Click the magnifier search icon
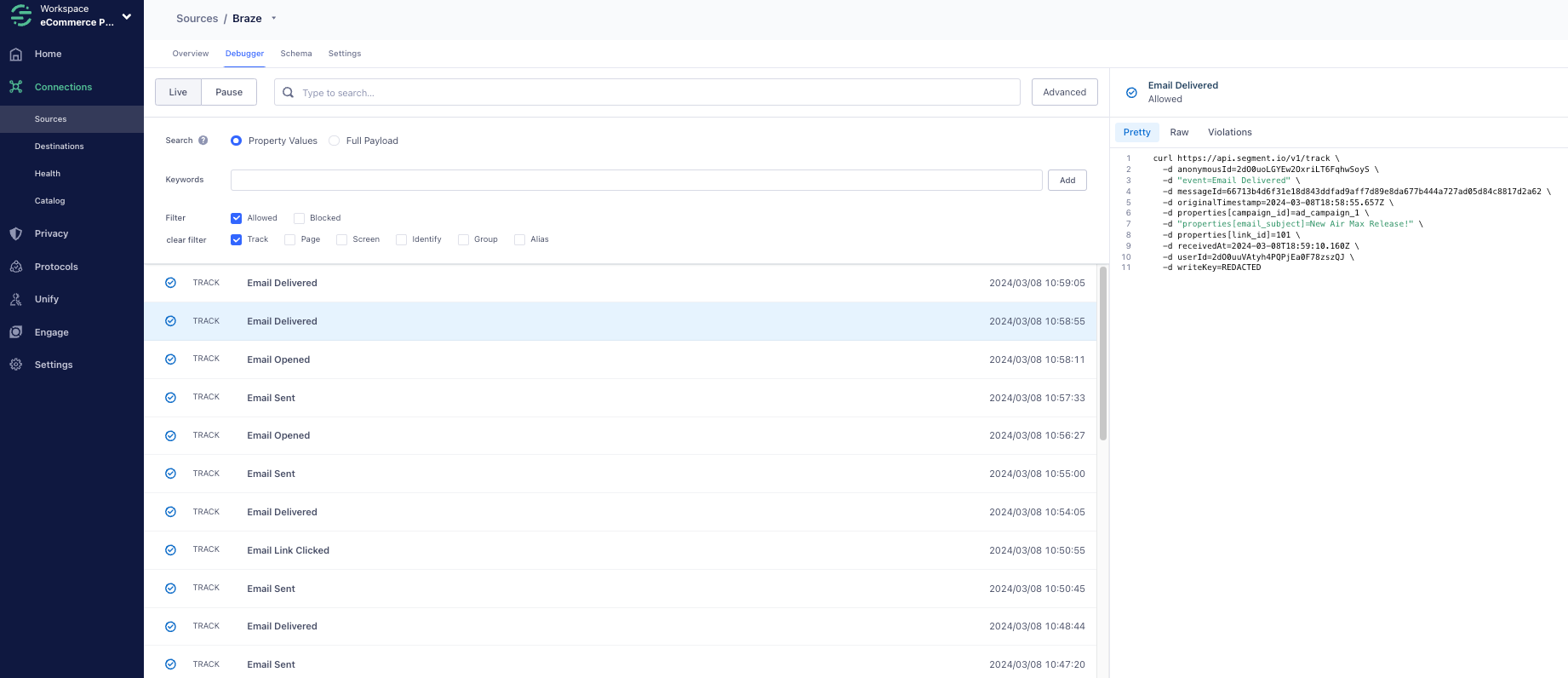This screenshot has width=1568, height=678. tap(289, 92)
